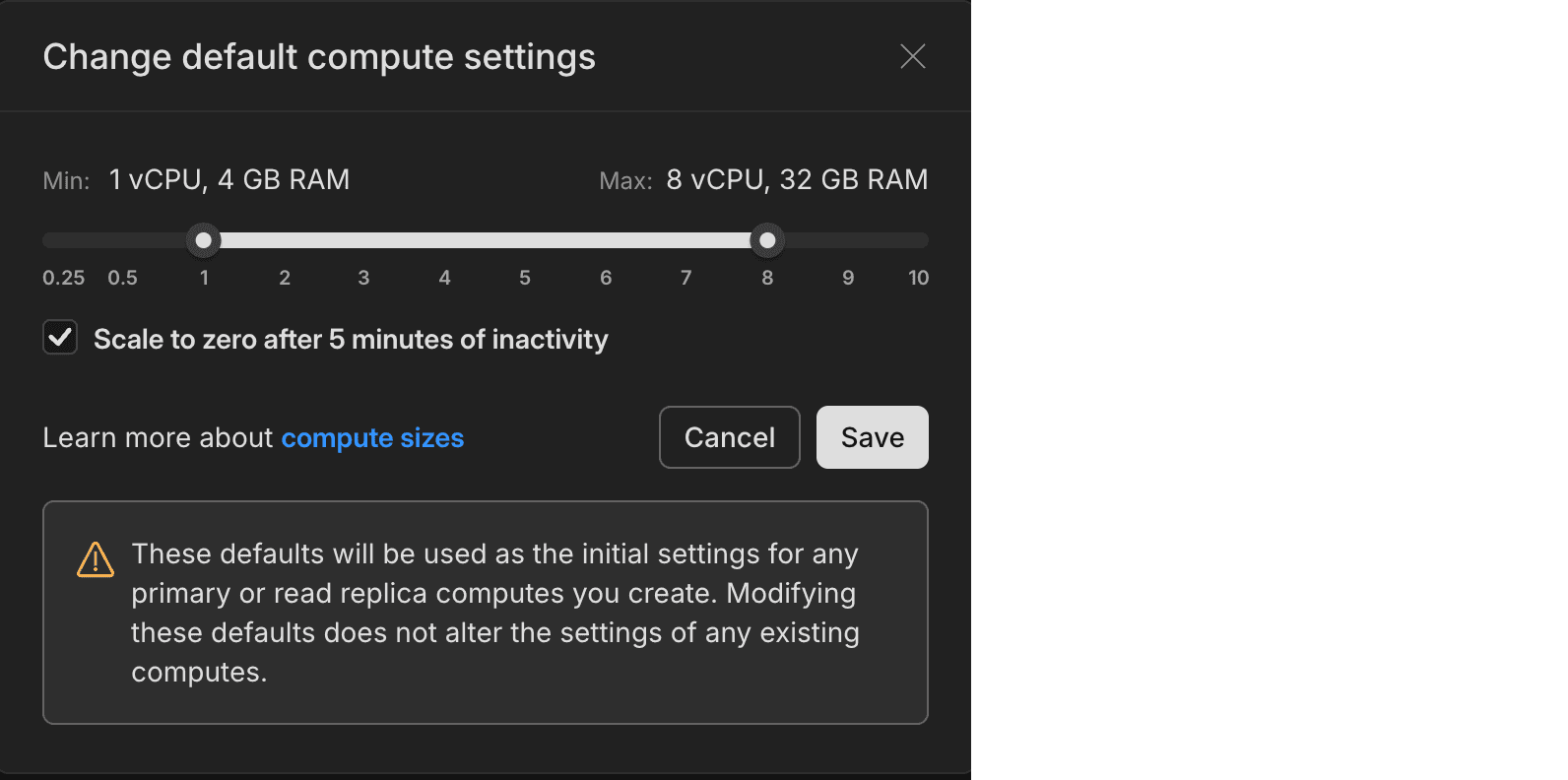The height and width of the screenshot is (780, 1568).
Task: Select the checkmark inside the scale-to-zero checkbox
Action: coord(60,337)
